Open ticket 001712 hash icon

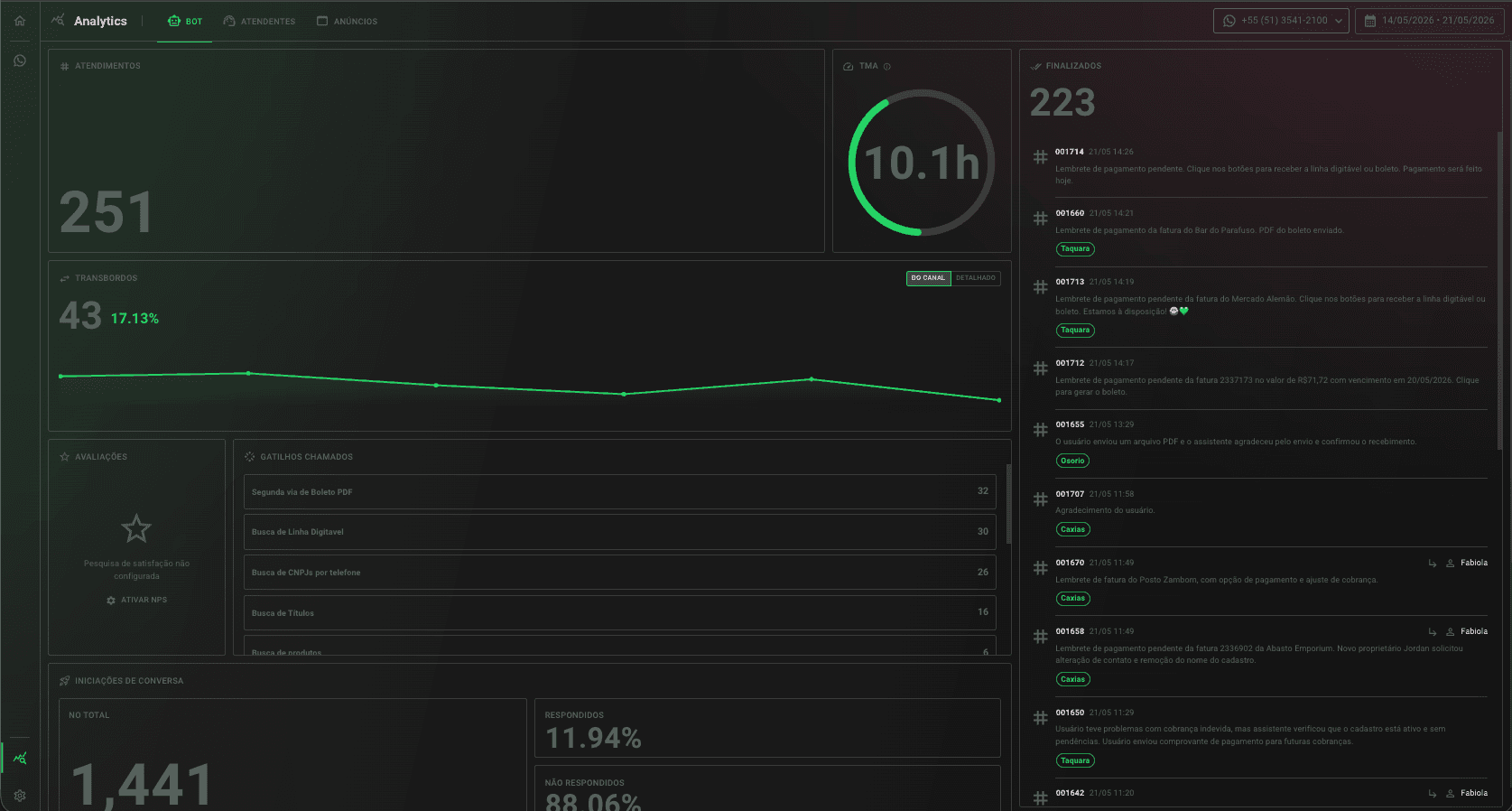[x=1040, y=368]
